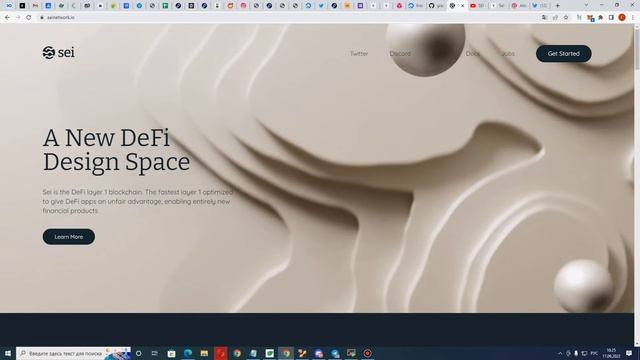The width and height of the screenshot is (640, 360).
Task: Open the translate page icon
Action: pos(544,18)
